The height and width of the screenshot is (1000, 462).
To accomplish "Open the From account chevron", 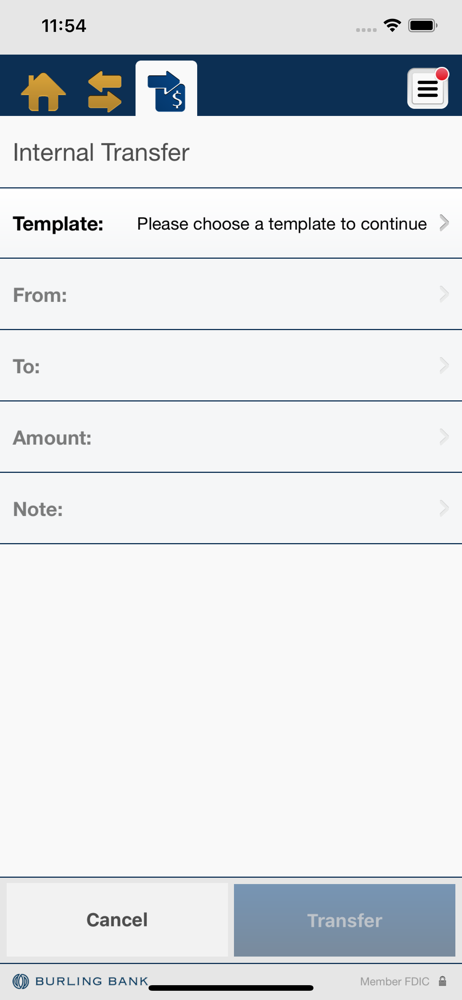I will tap(445, 294).
